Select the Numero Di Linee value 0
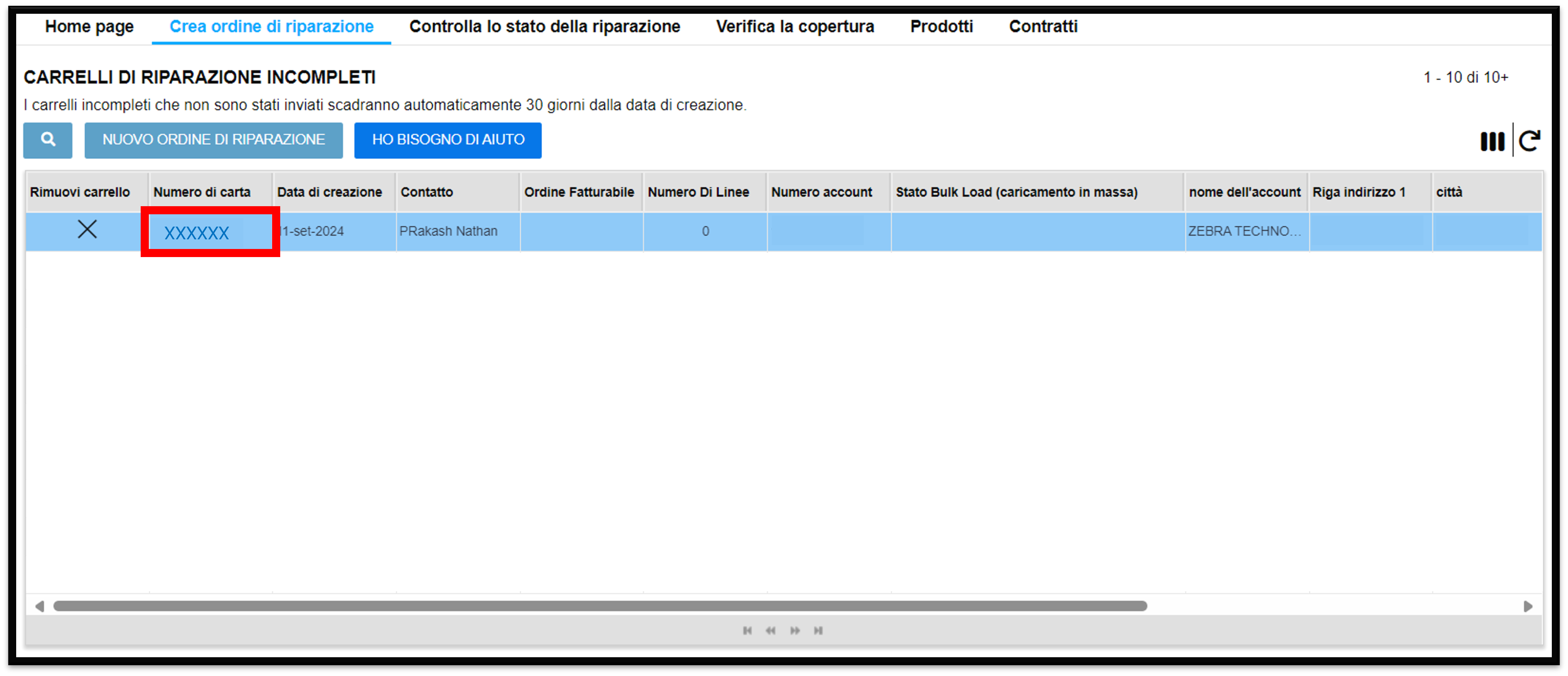The height and width of the screenshot is (676, 1568). click(705, 231)
